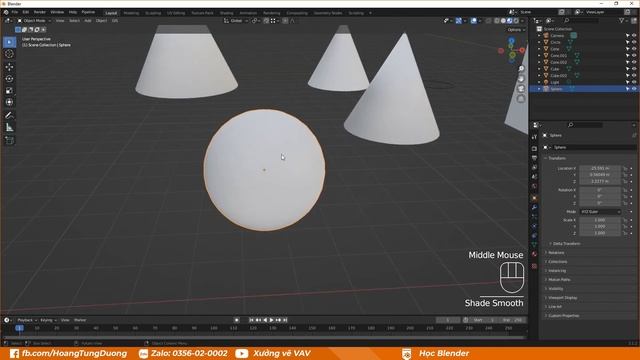
Task: Toggle selectability of the Camera object
Action: click(x=627, y=36)
